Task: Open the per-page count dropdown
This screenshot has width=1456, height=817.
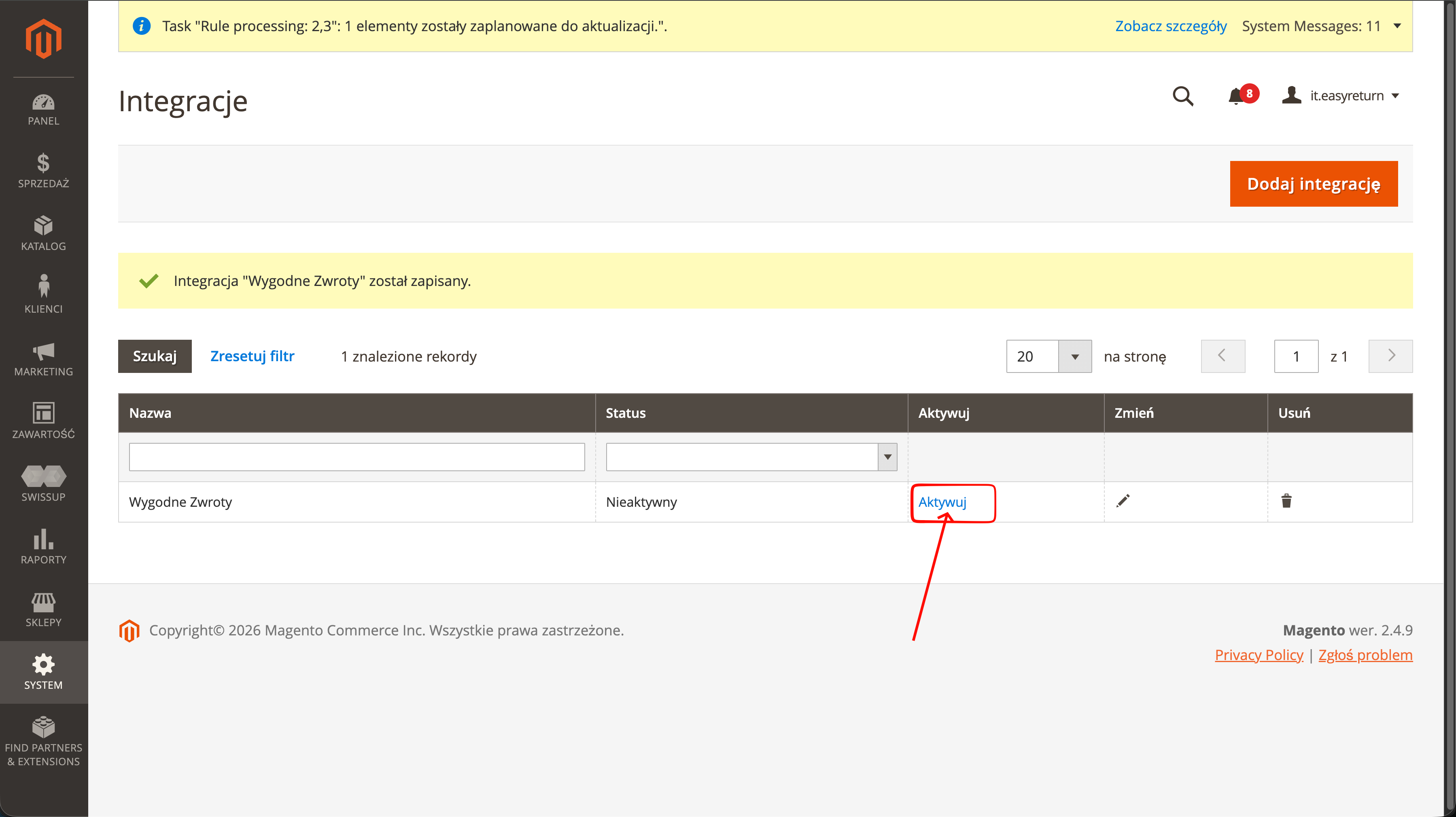Action: pos(1074,356)
